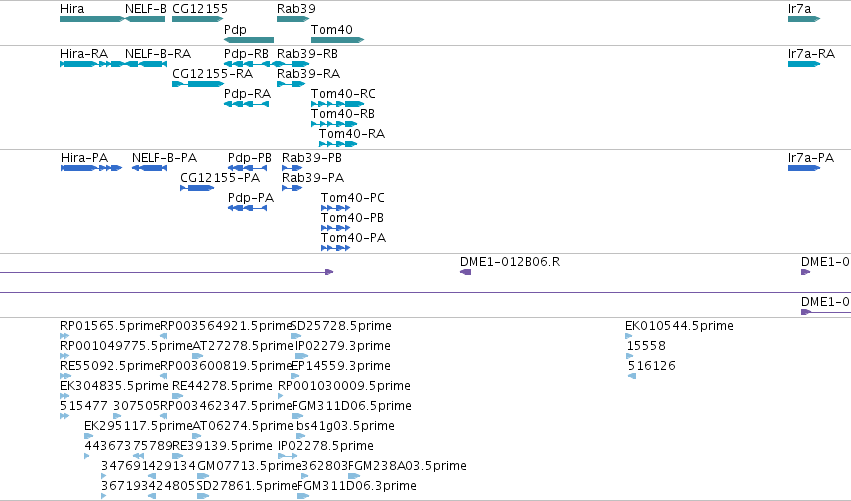
Task: Select the NELF-B-PA protein label
Action: 164,157
